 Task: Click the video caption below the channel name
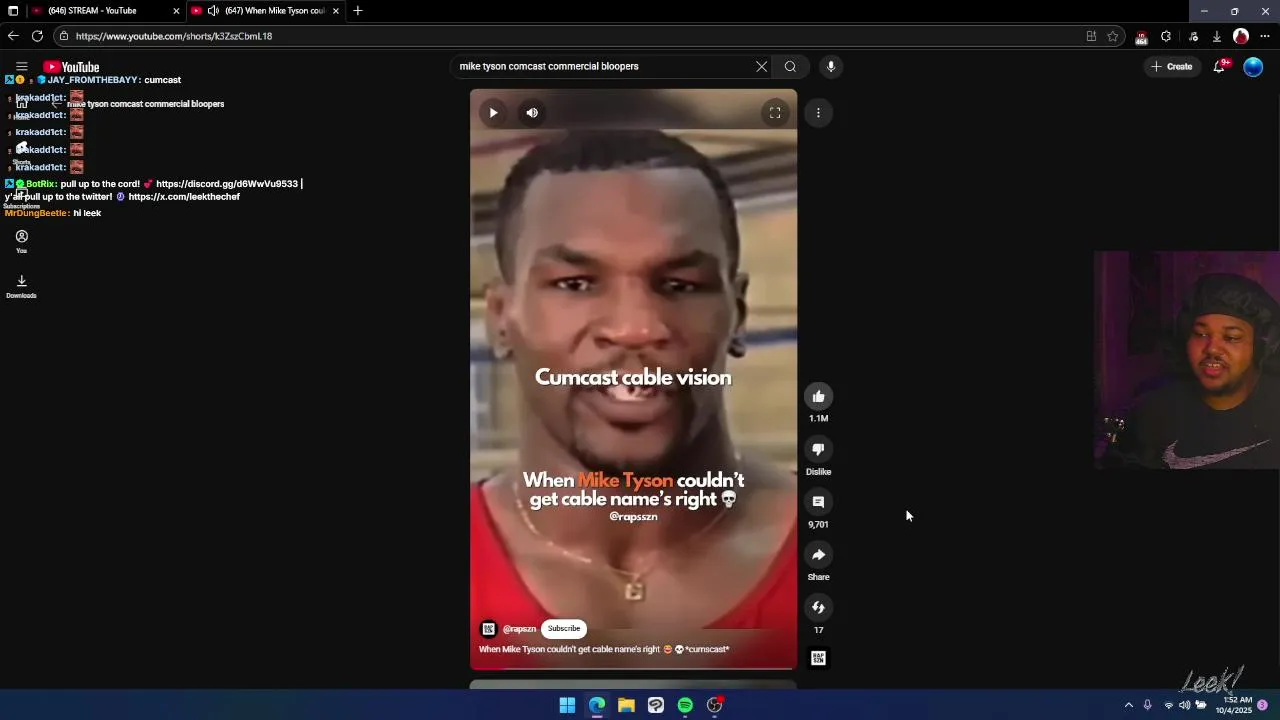(x=604, y=650)
